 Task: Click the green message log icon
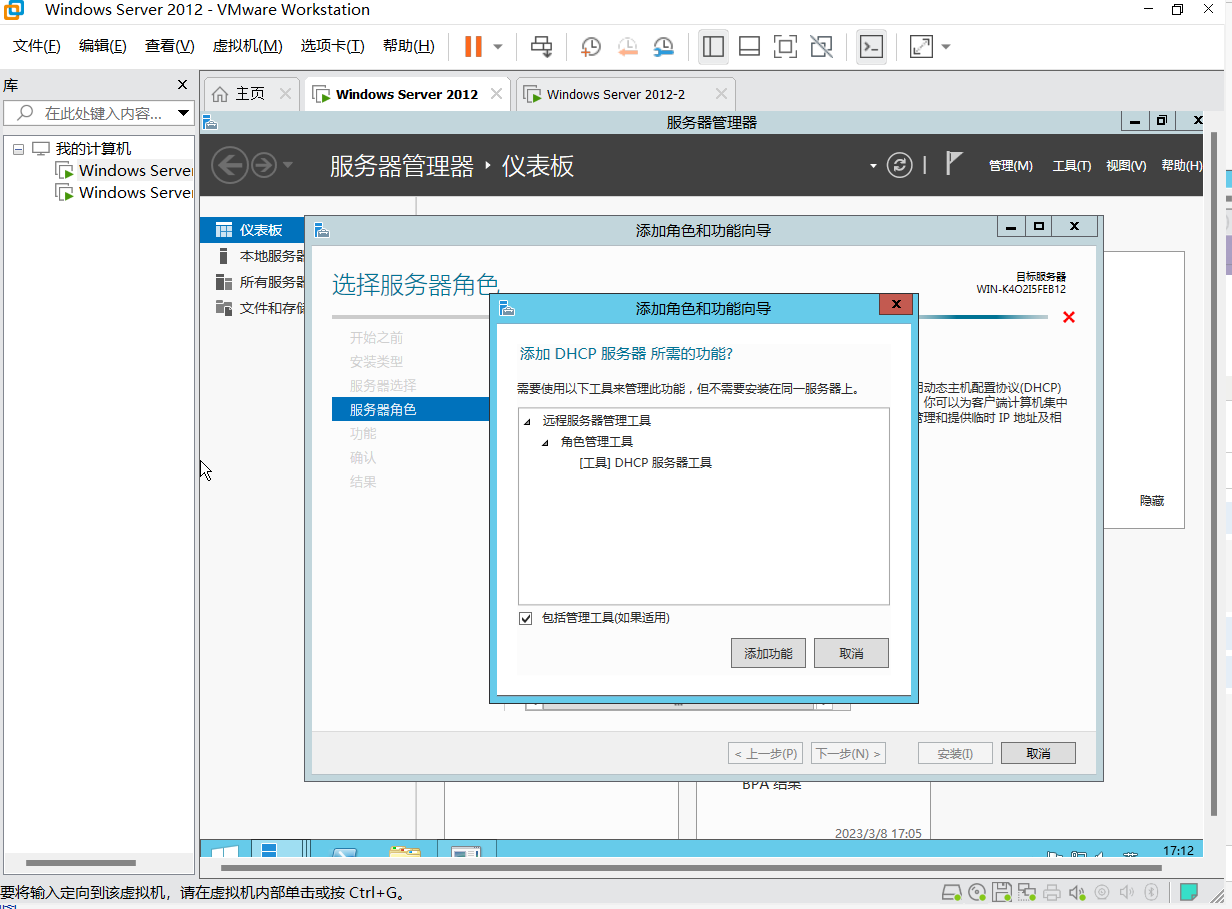(1188, 892)
